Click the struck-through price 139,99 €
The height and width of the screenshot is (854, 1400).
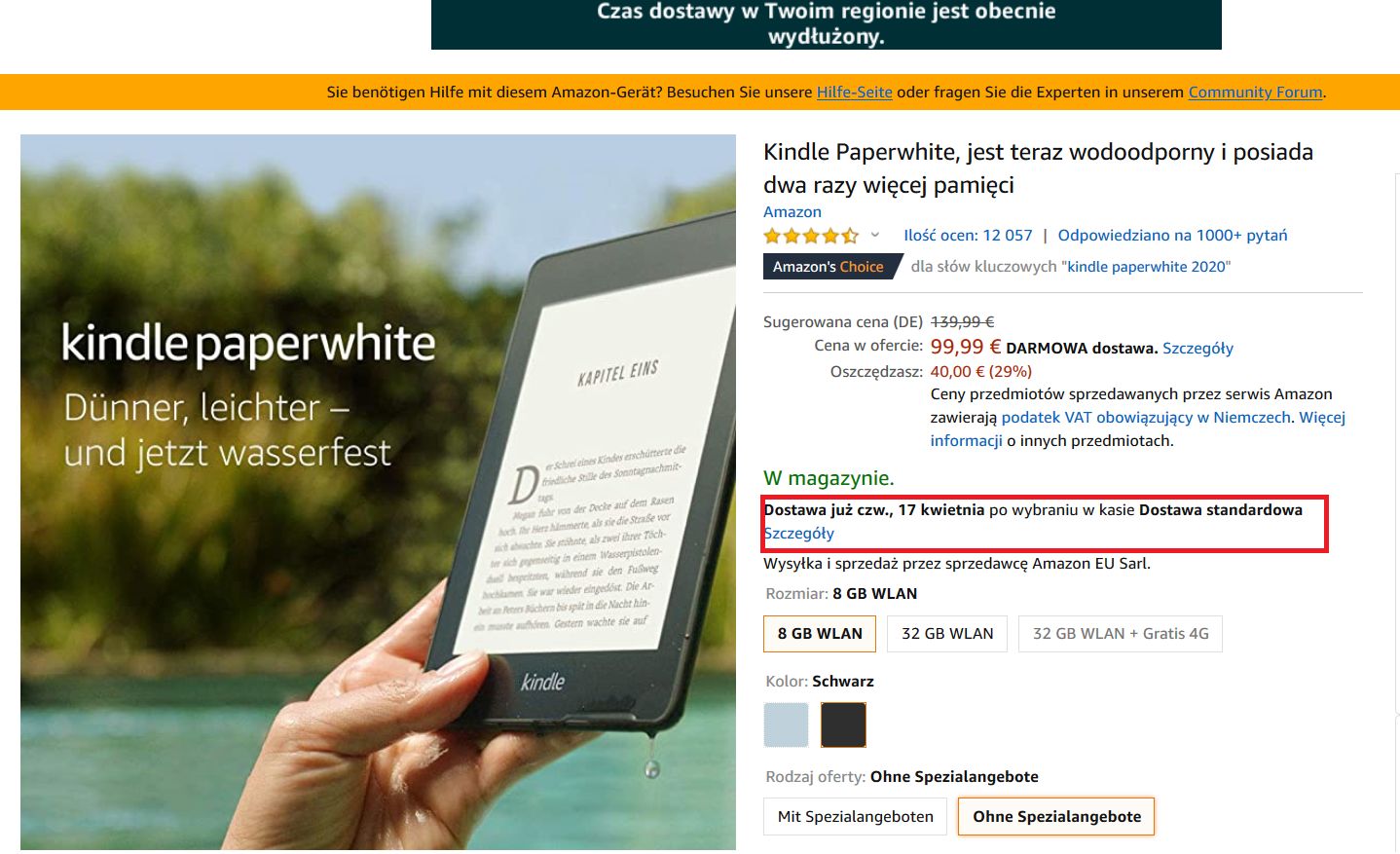pyautogui.click(x=962, y=322)
